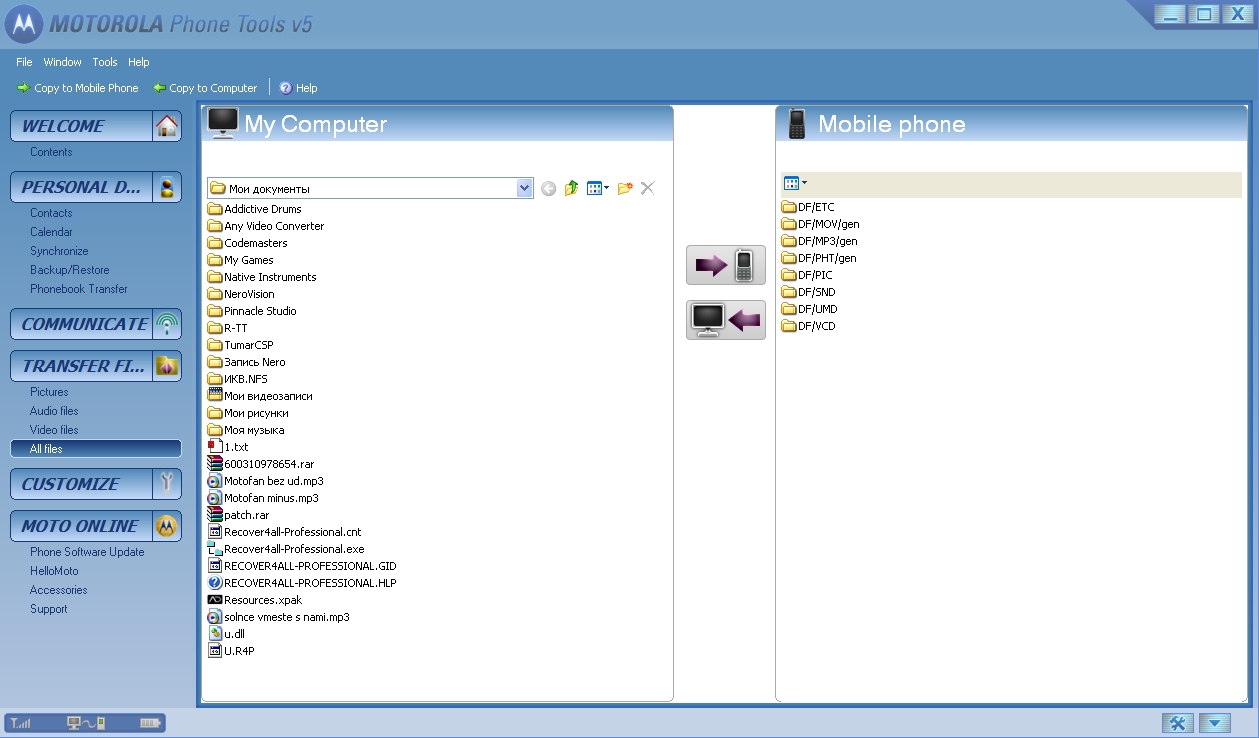1259x738 pixels.
Task: Select the Motofan bez ud.mp3 file
Action: (265, 481)
